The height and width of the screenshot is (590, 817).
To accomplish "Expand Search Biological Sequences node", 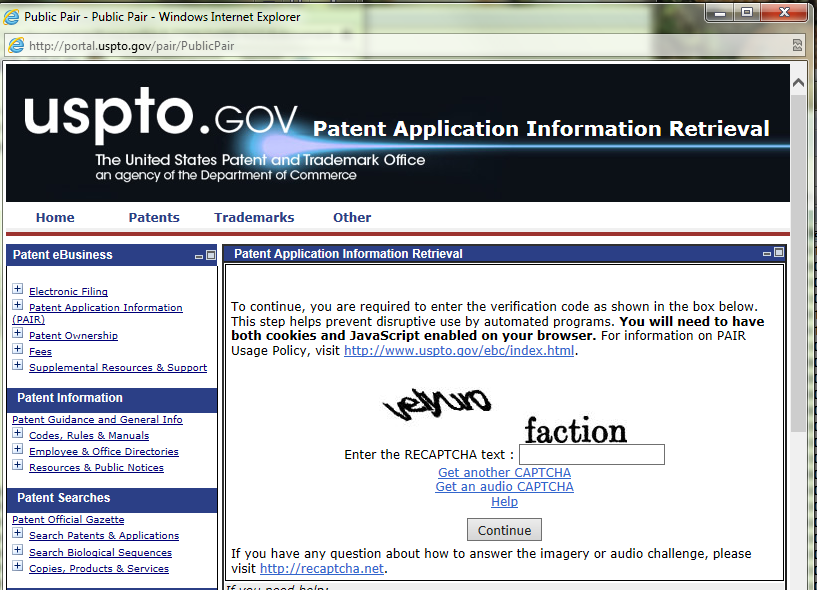I will (x=18, y=550).
